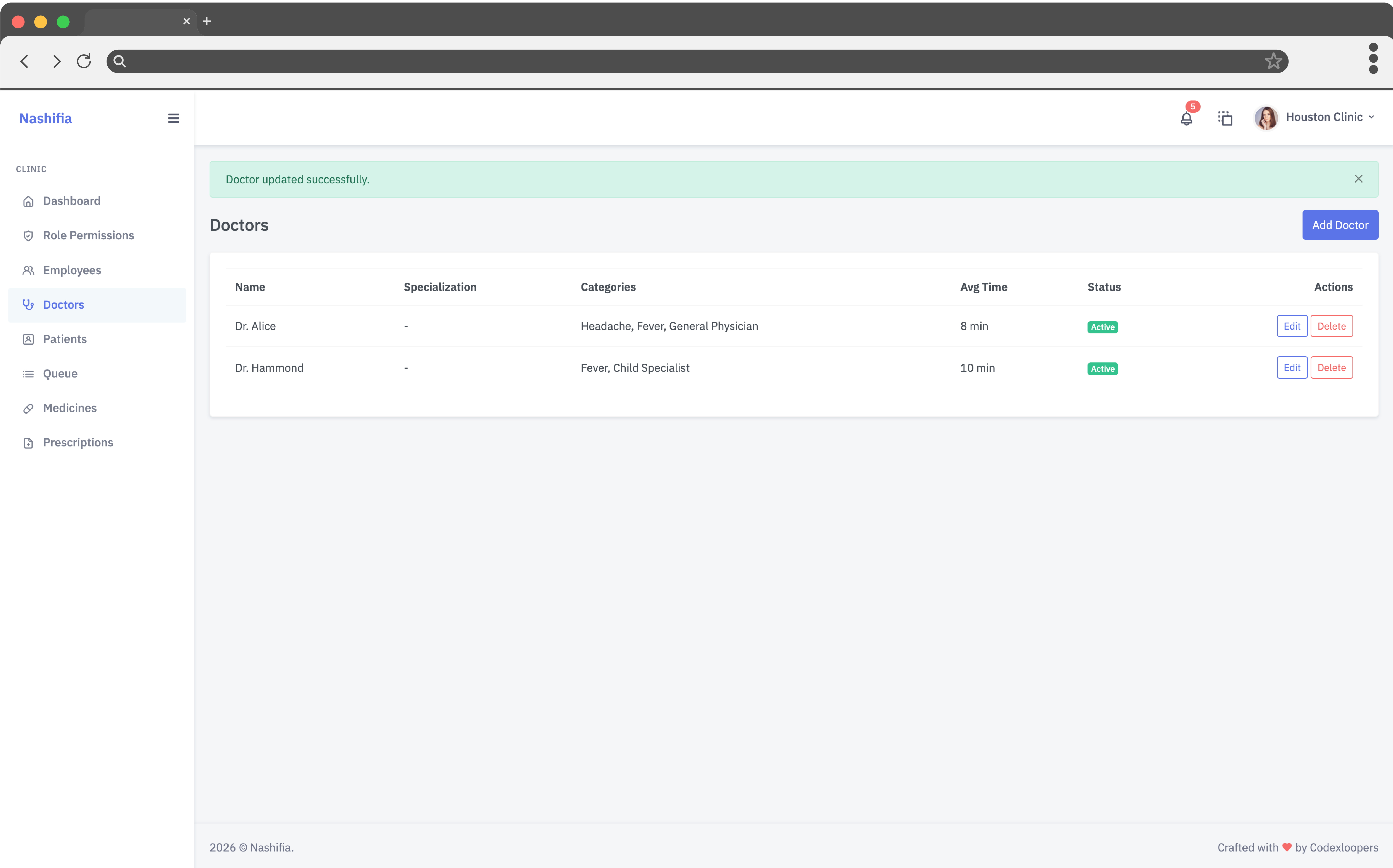Click the Active badge for Dr. Hammond
Viewport: 1393px width, 868px height.
click(x=1102, y=369)
